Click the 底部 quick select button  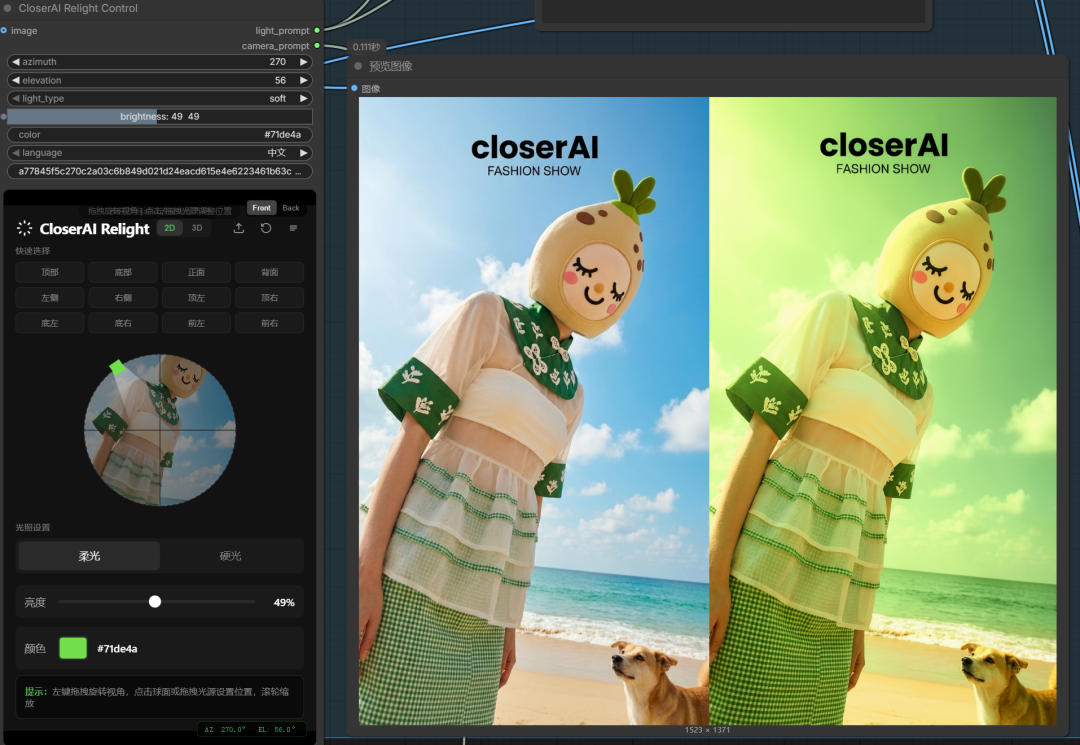[x=123, y=273]
